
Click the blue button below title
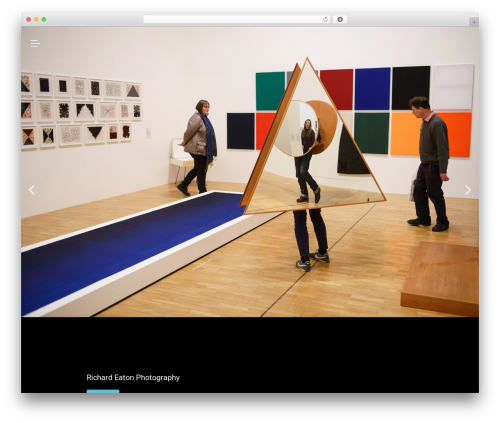point(103,391)
